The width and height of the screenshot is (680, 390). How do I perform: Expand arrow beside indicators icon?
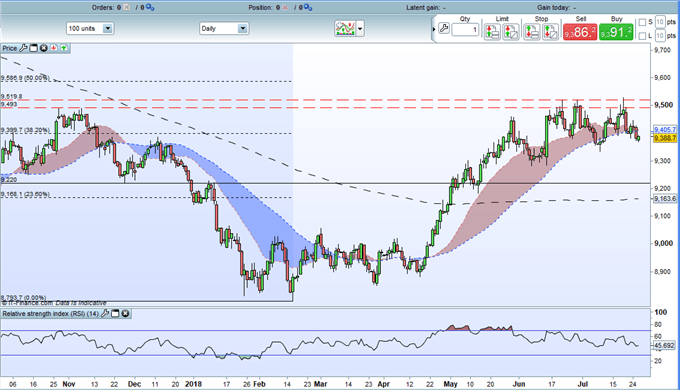pos(360,29)
